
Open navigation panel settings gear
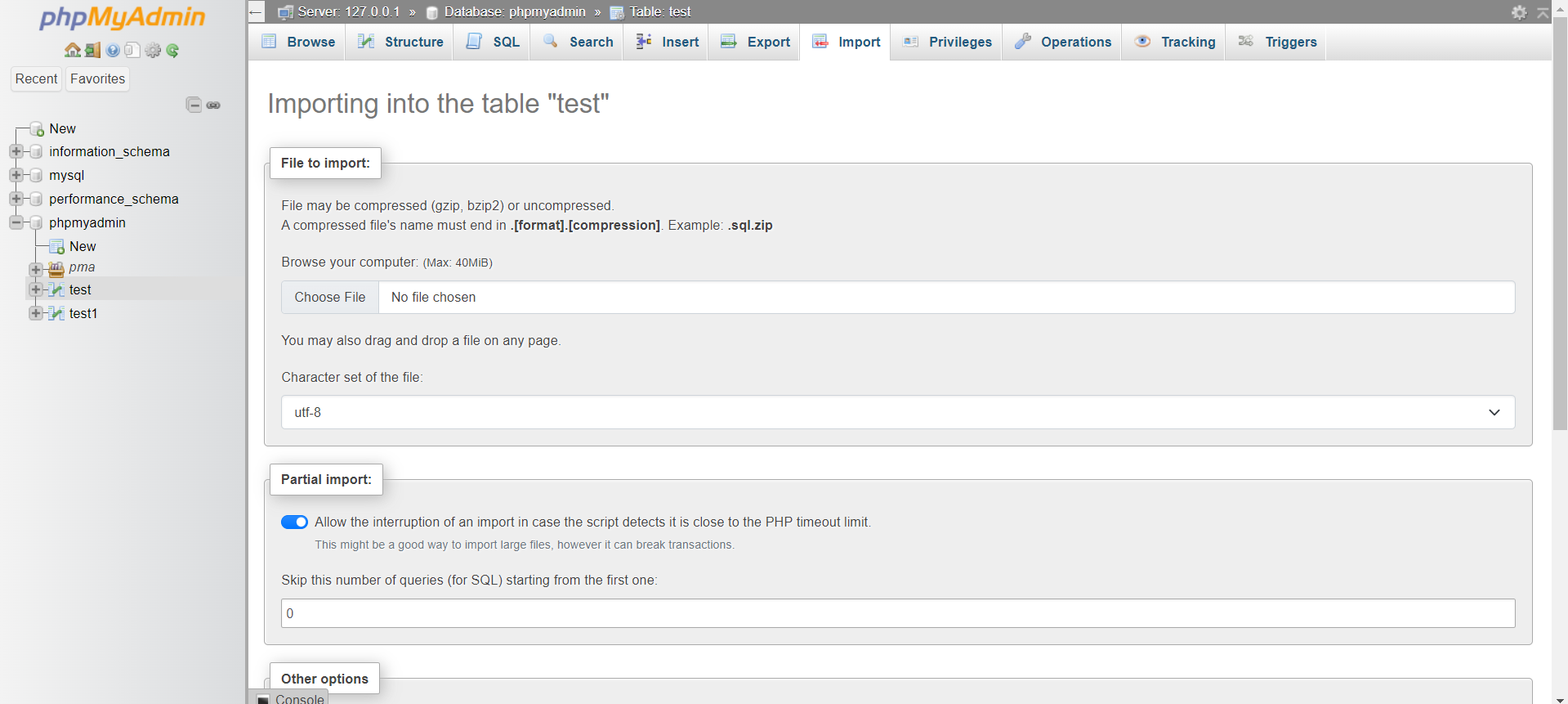153,50
